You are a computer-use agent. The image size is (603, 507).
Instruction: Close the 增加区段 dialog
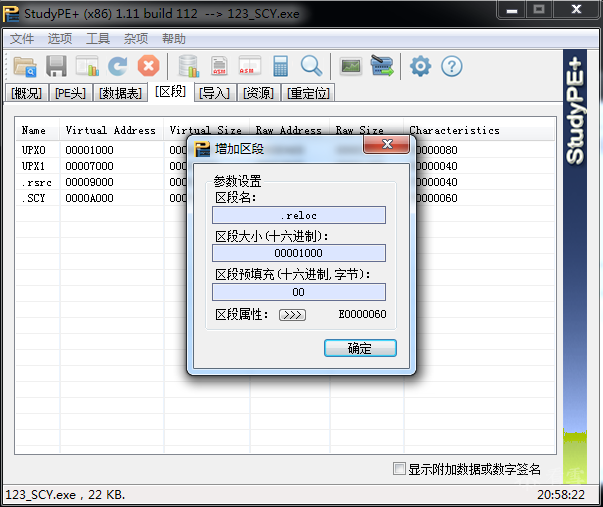point(386,144)
